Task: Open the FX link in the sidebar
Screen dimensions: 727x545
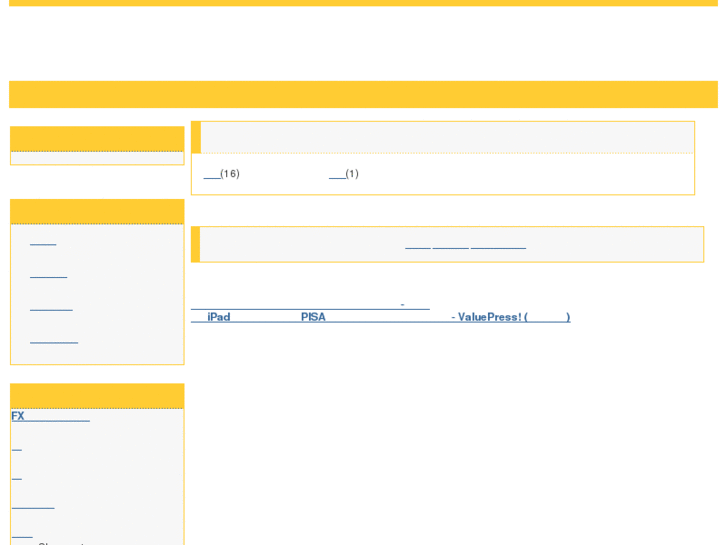Action: tap(51, 416)
